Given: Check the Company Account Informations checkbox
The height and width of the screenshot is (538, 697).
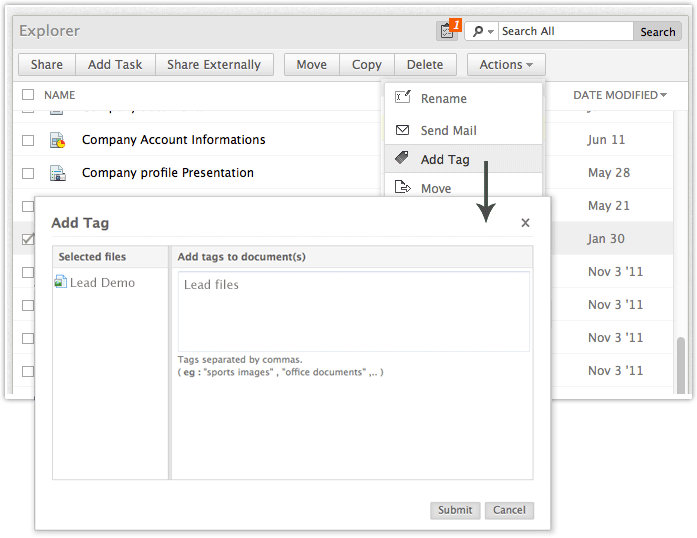Looking at the screenshot, I should click(x=28, y=140).
